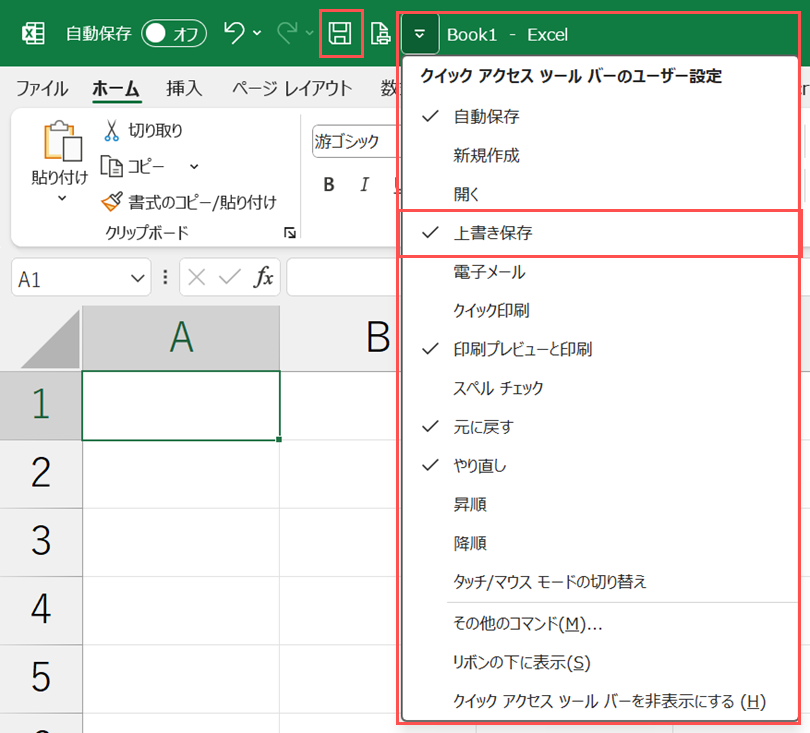Click the Undo arrow icon

[234, 34]
